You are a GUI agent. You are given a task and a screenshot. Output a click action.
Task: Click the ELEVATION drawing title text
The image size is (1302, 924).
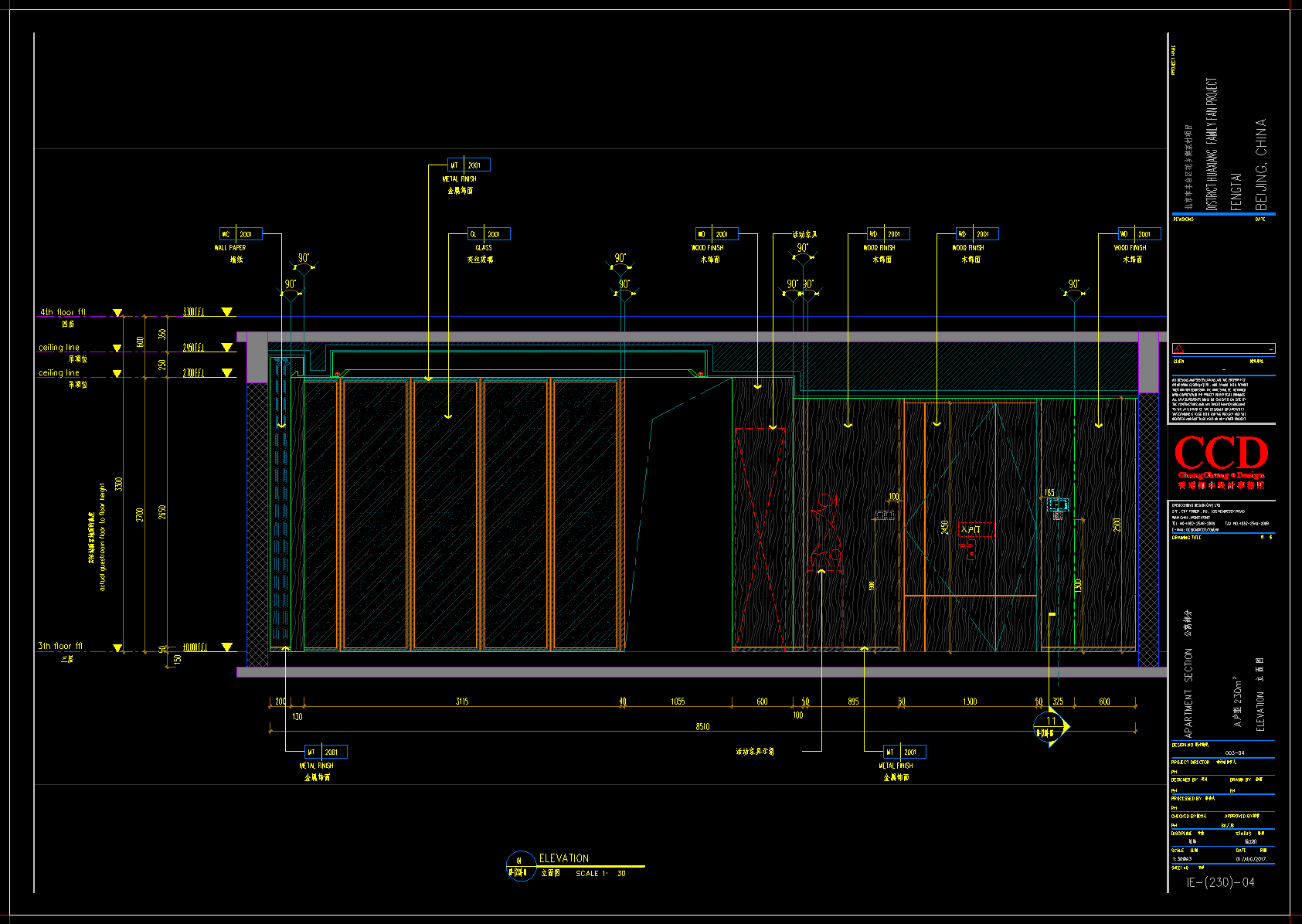(563, 858)
